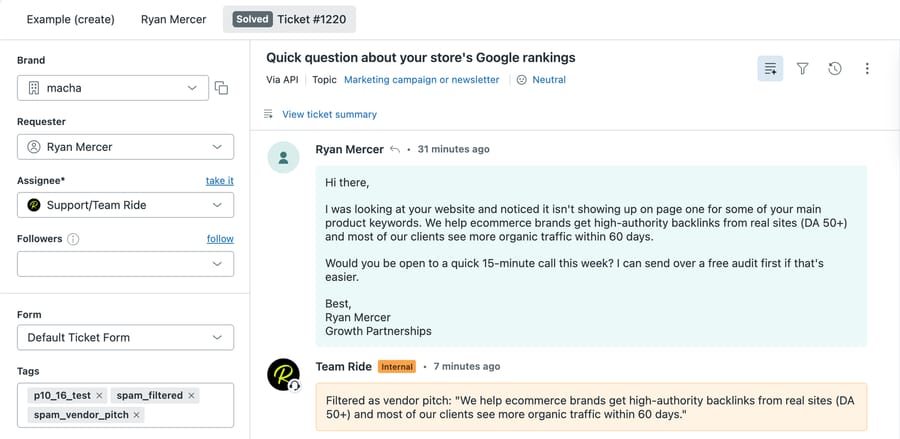Expand the empty Followers dropdown
900x439 pixels.
[126, 264]
